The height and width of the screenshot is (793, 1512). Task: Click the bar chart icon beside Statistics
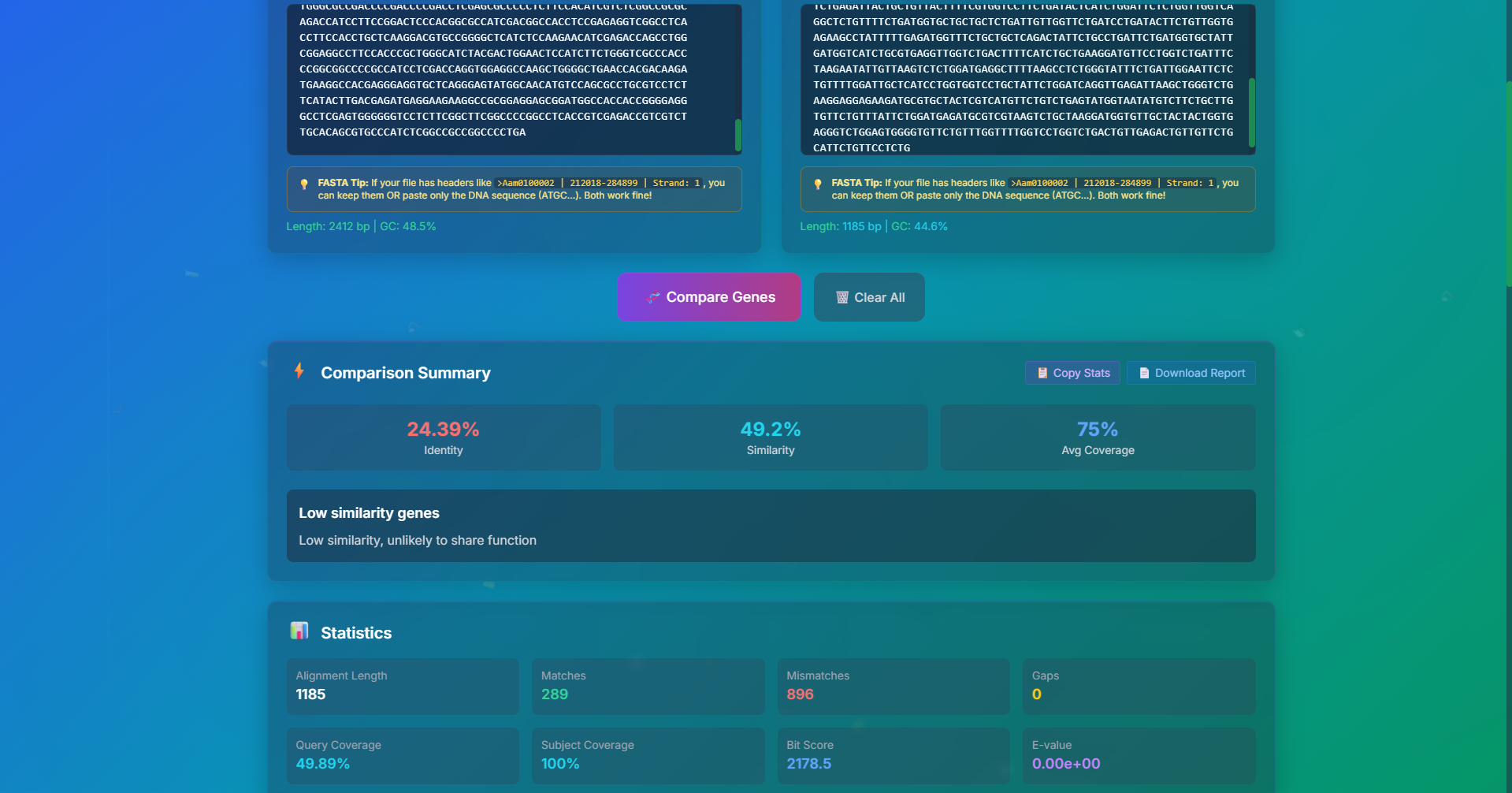pos(299,631)
